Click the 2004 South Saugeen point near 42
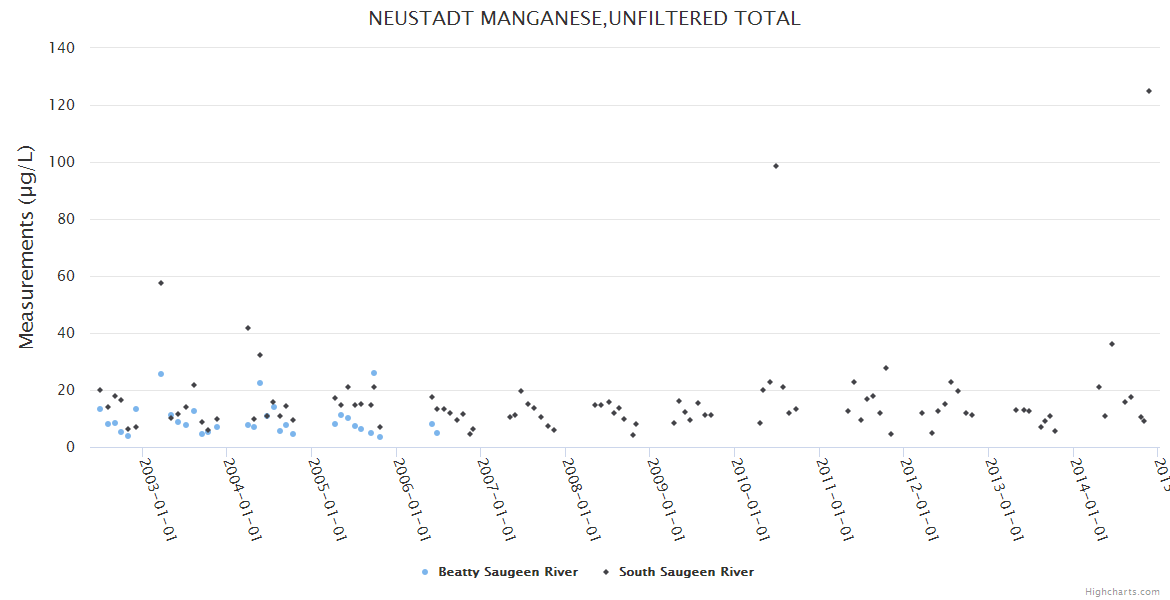Screen dimensions: 1170x600 point(248,328)
